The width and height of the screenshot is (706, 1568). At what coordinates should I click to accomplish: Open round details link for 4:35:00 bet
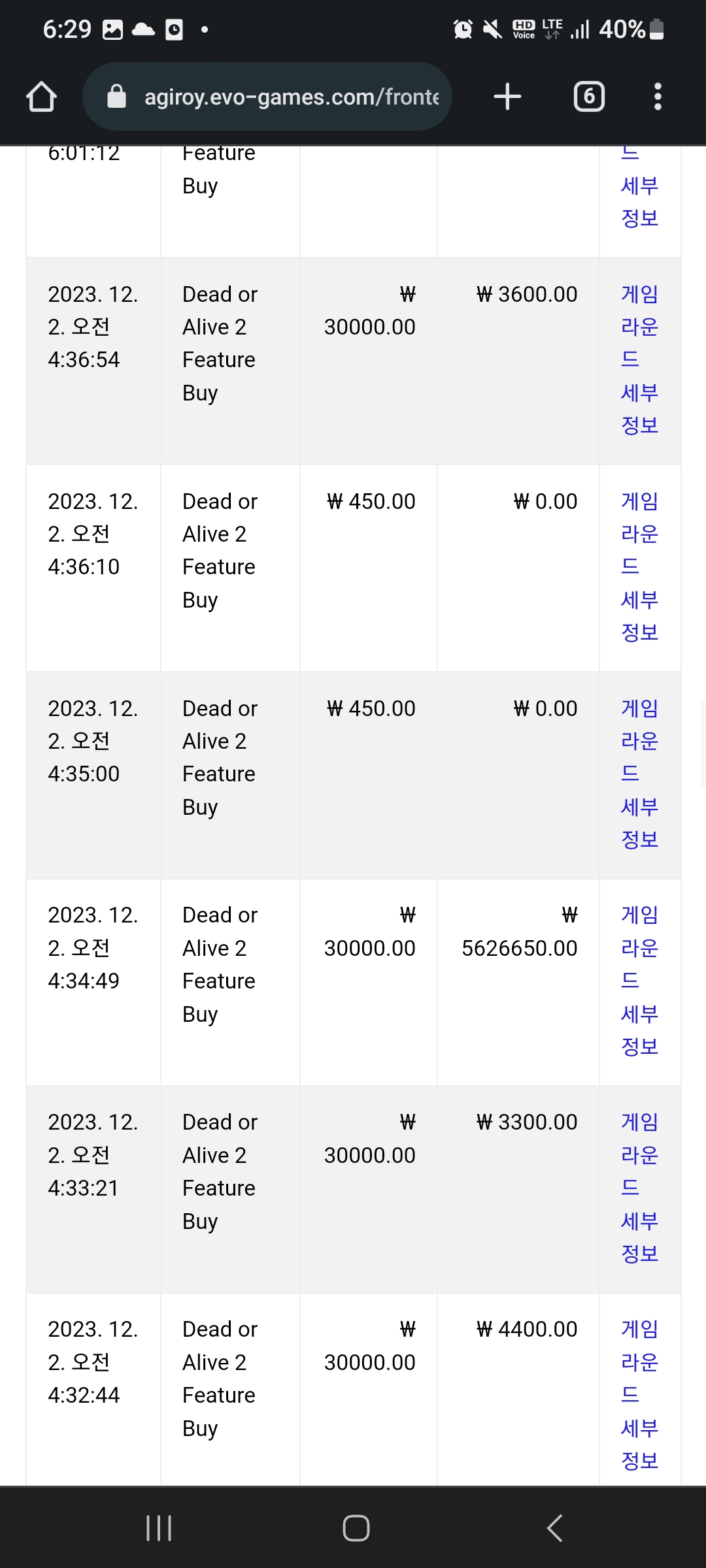(639, 774)
